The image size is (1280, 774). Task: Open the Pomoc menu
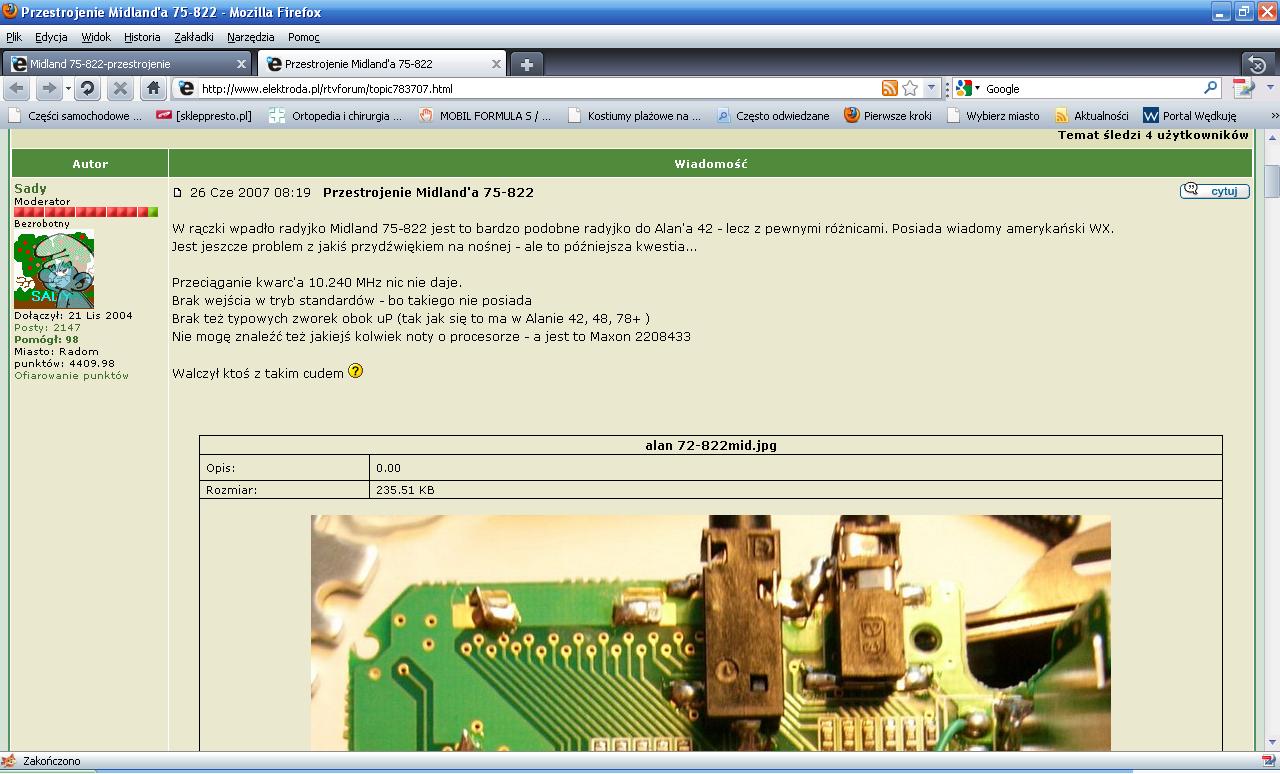pos(304,37)
